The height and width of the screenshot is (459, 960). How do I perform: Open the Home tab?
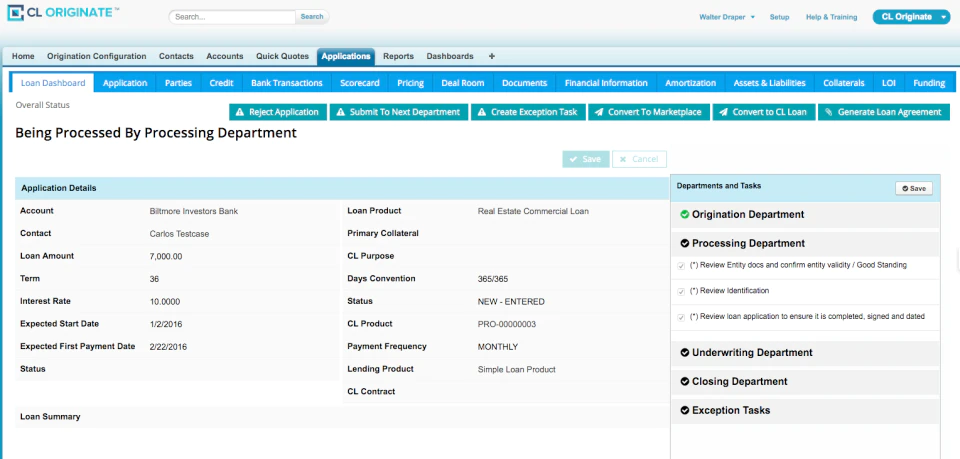point(23,56)
